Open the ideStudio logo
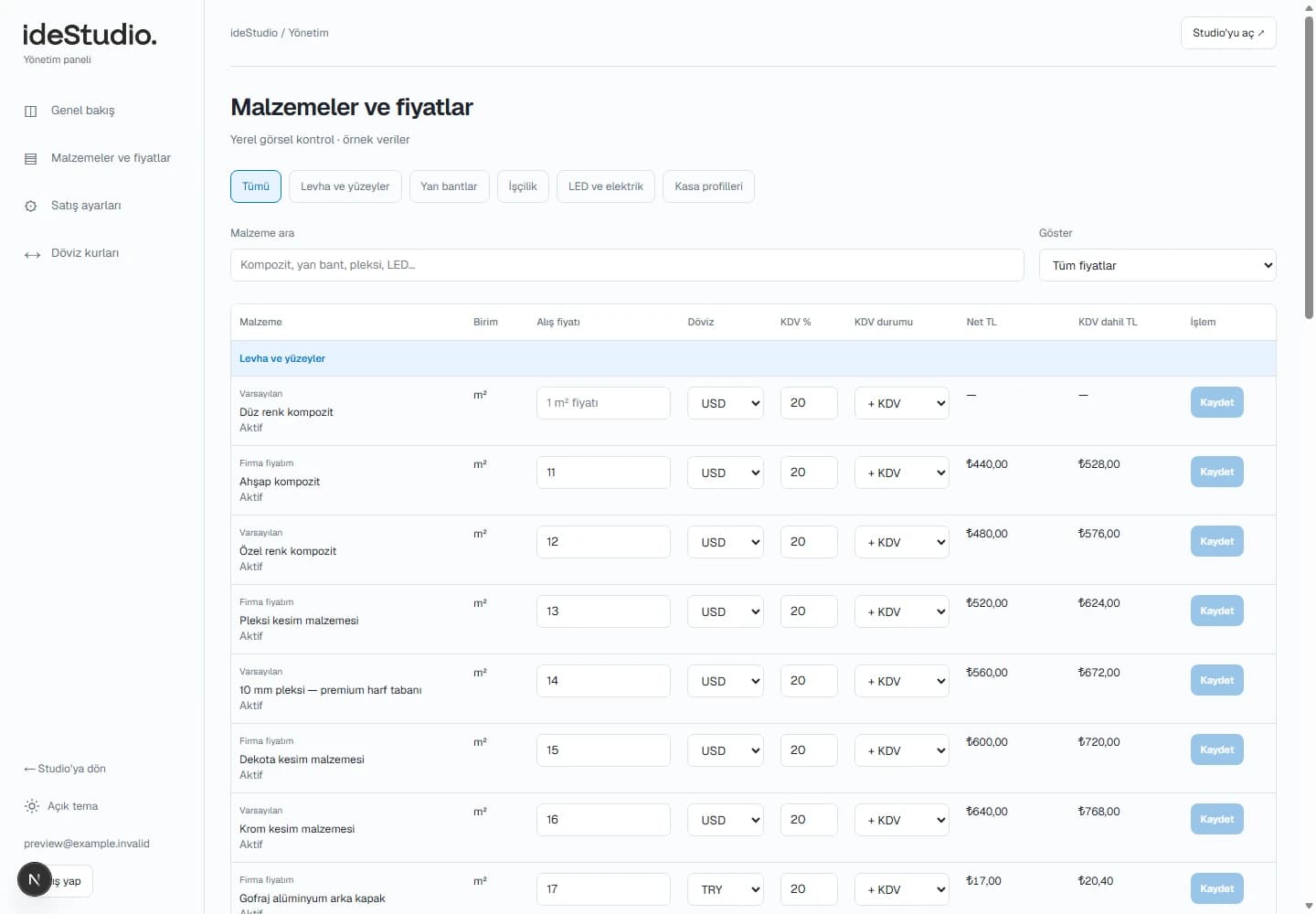The width and height of the screenshot is (1316, 914). point(90,35)
